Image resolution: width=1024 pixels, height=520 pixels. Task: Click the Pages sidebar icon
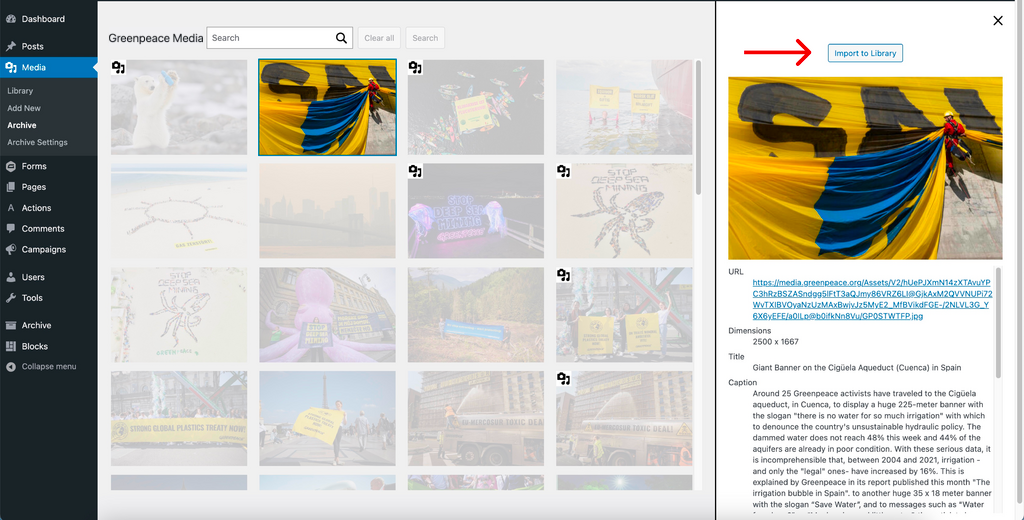(11, 187)
